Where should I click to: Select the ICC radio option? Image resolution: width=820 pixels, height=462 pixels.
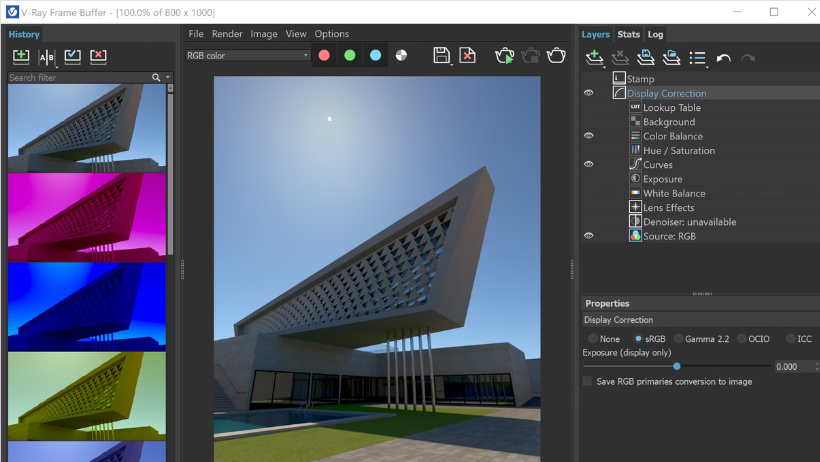tap(791, 339)
